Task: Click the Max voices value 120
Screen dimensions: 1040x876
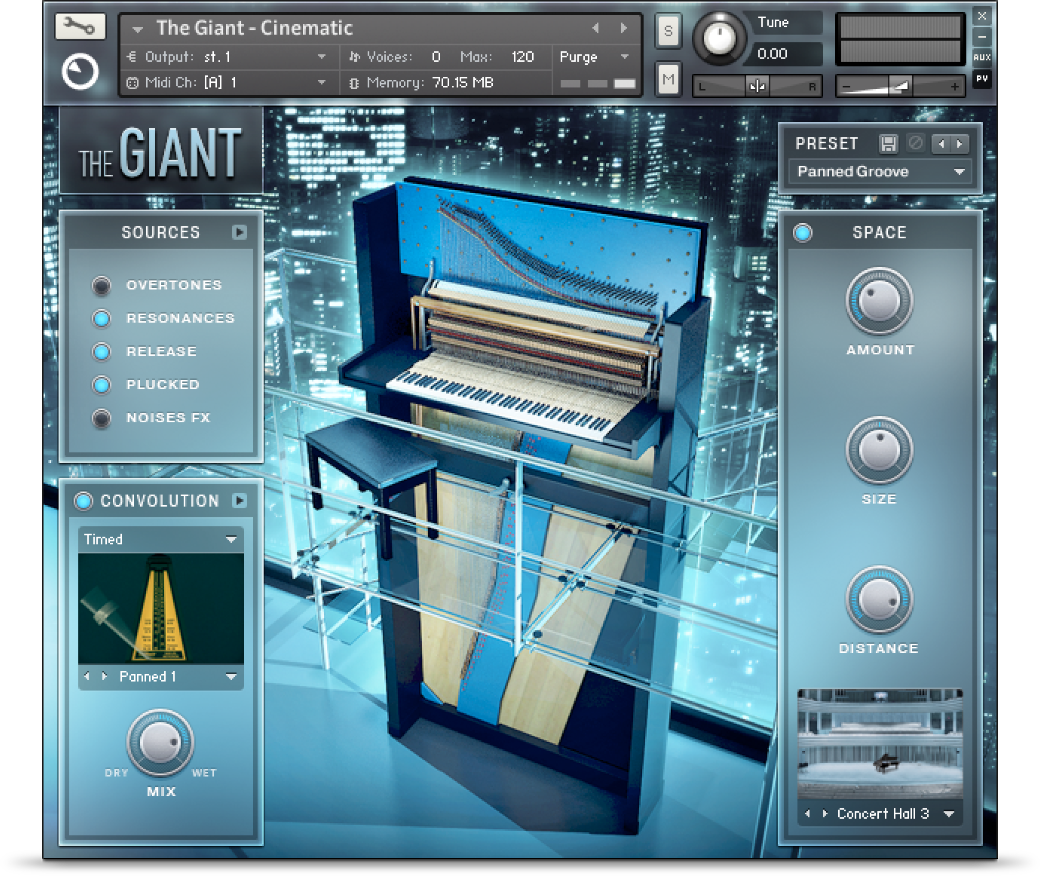Action: click(x=522, y=57)
